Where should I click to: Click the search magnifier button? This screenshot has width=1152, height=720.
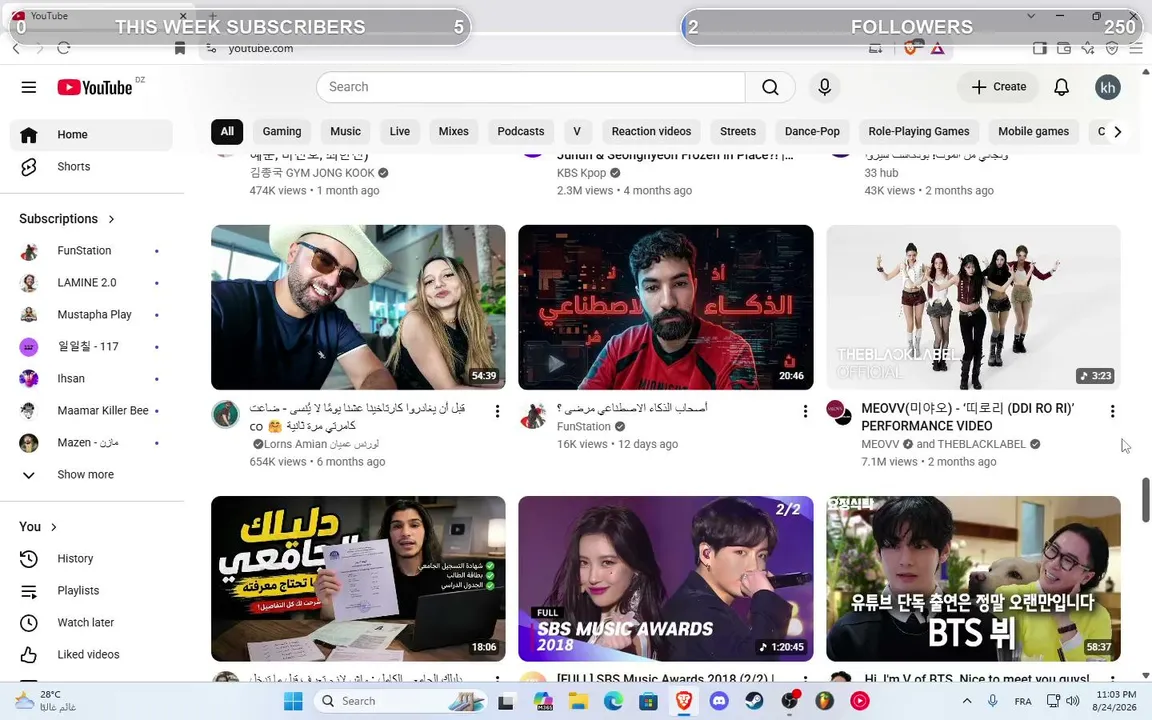pyautogui.click(x=770, y=87)
